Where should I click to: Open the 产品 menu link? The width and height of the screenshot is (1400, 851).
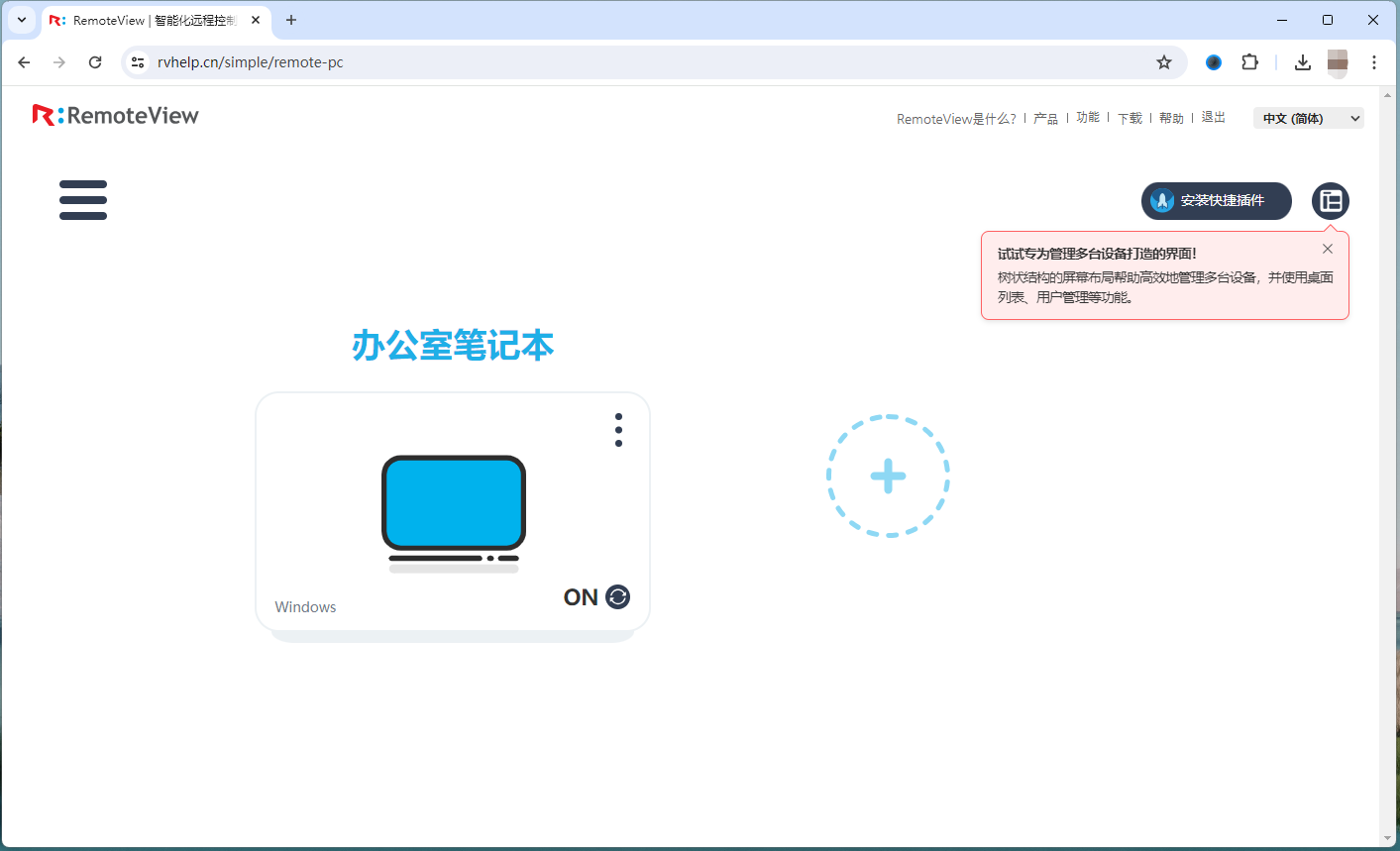point(1045,119)
